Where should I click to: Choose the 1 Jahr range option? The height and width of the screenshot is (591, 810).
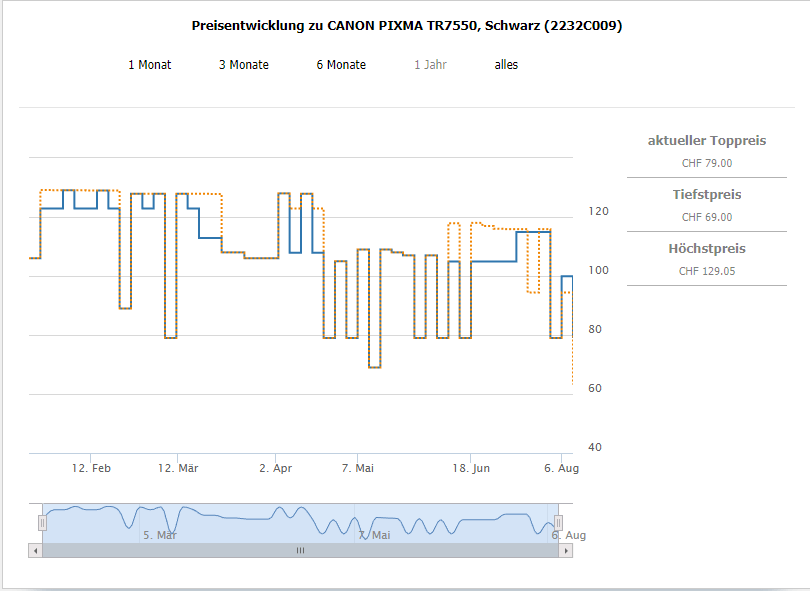click(430, 65)
